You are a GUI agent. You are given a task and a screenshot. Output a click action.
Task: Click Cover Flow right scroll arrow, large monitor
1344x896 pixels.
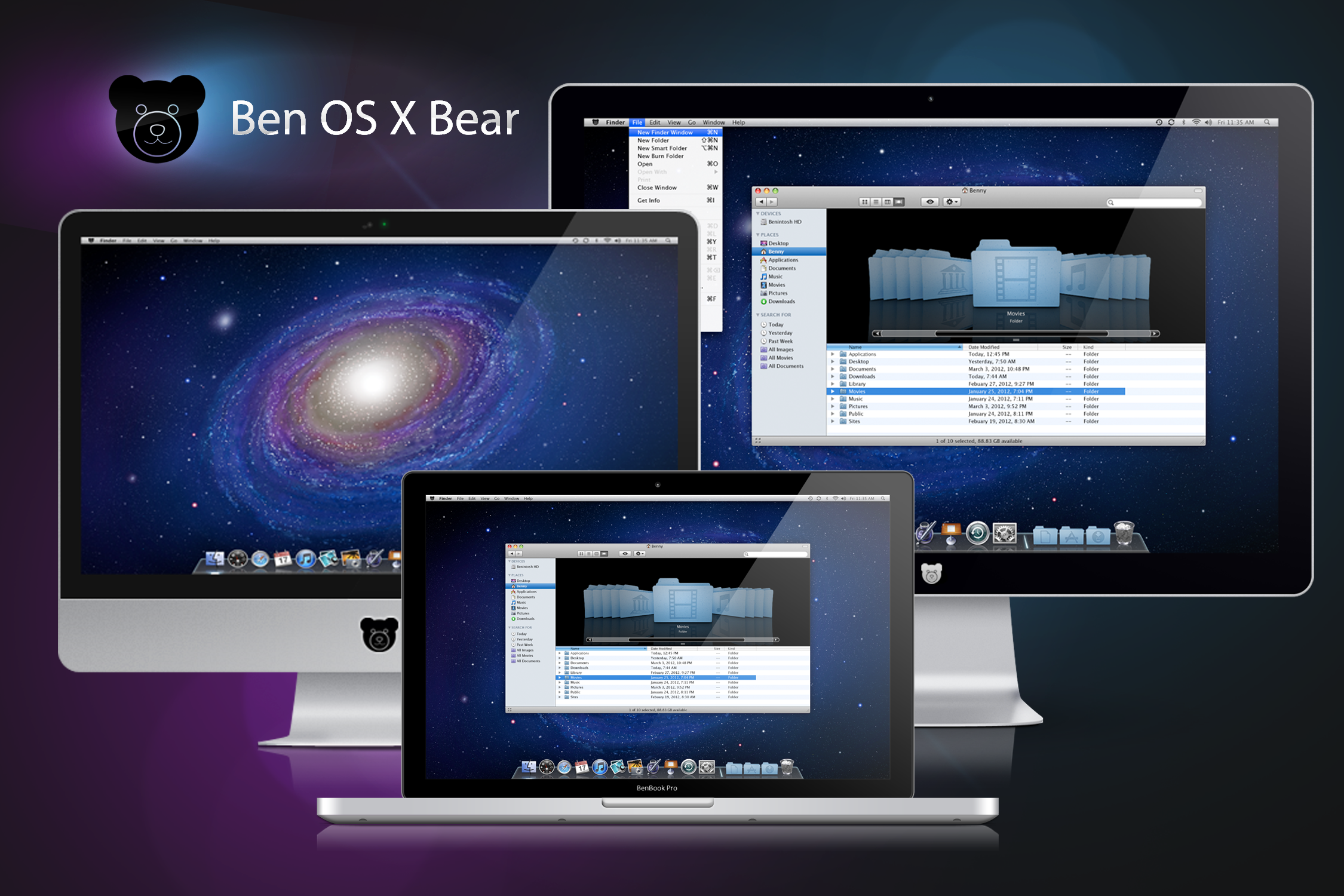pyautogui.click(x=1155, y=334)
